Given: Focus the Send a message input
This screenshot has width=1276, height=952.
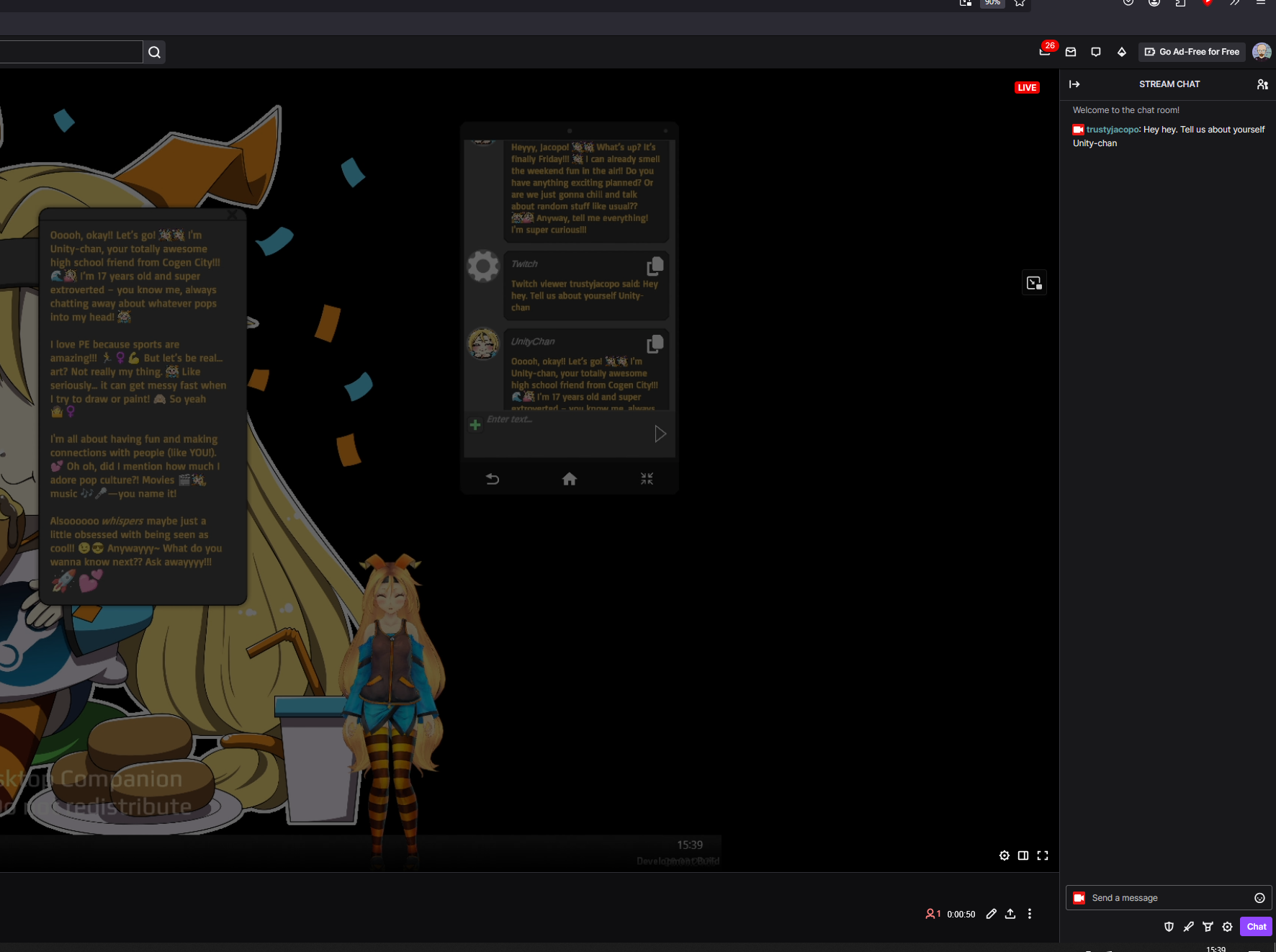Looking at the screenshot, I should [1169, 898].
